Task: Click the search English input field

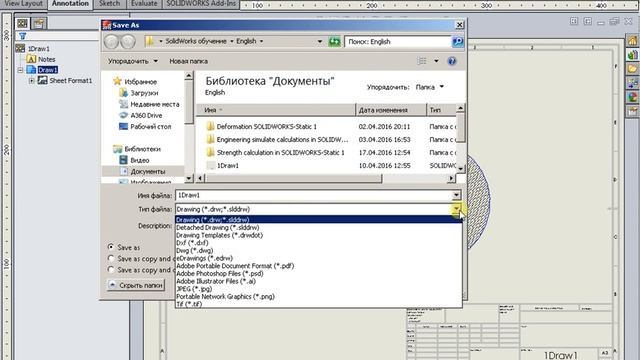Action: [x=398, y=42]
